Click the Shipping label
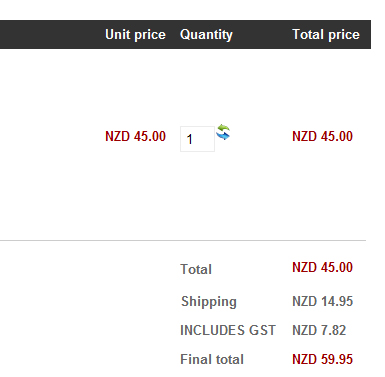 pyautogui.click(x=209, y=302)
